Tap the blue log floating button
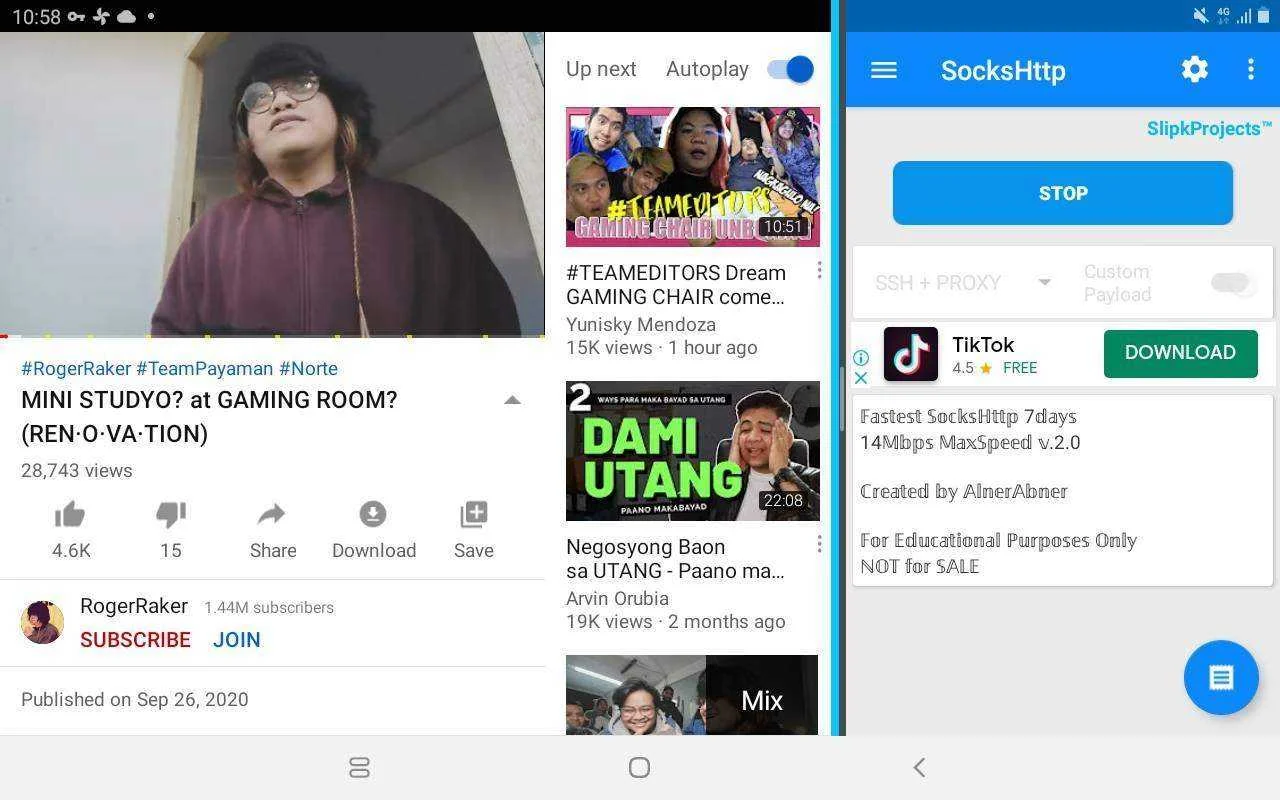The height and width of the screenshot is (800, 1280). (1221, 677)
